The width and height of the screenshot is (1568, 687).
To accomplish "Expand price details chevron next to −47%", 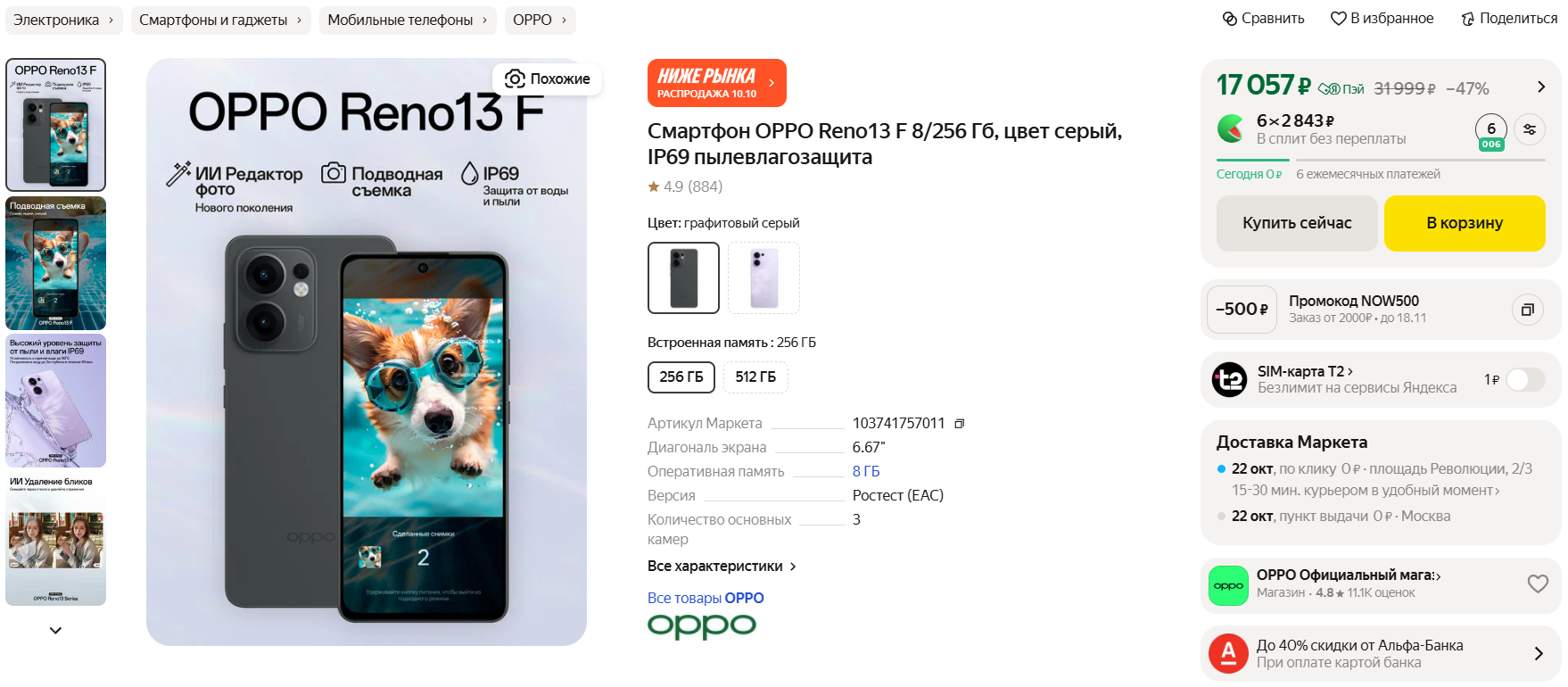I will point(1541,87).
